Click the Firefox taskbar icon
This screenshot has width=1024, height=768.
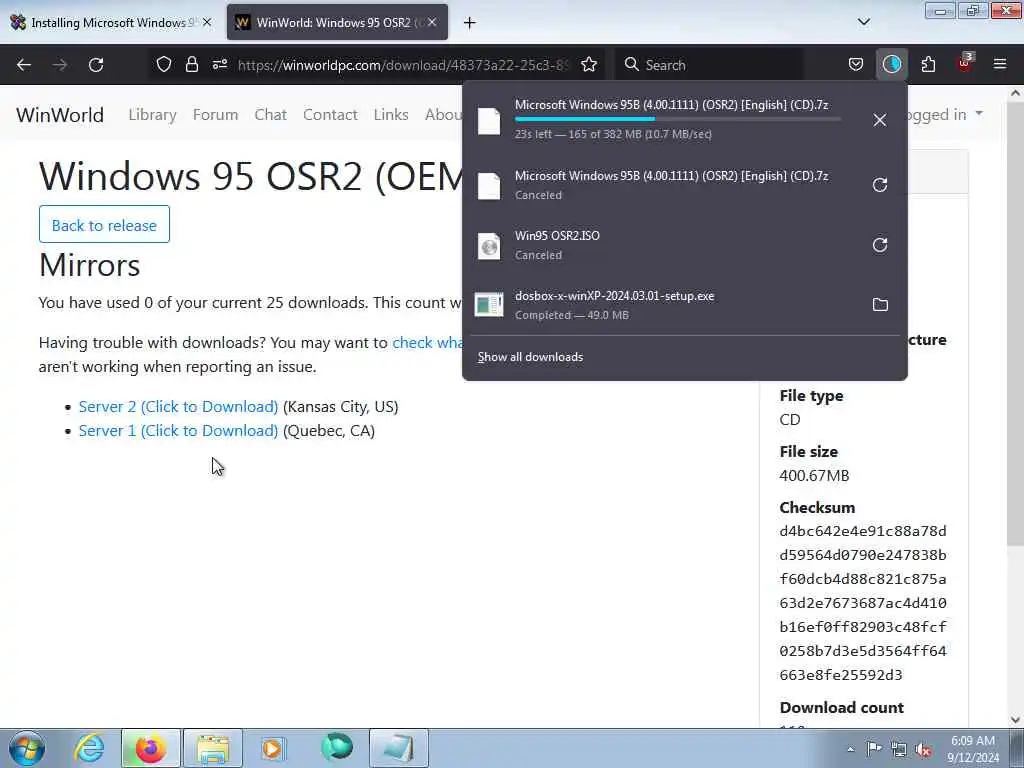click(x=151, y=748)
